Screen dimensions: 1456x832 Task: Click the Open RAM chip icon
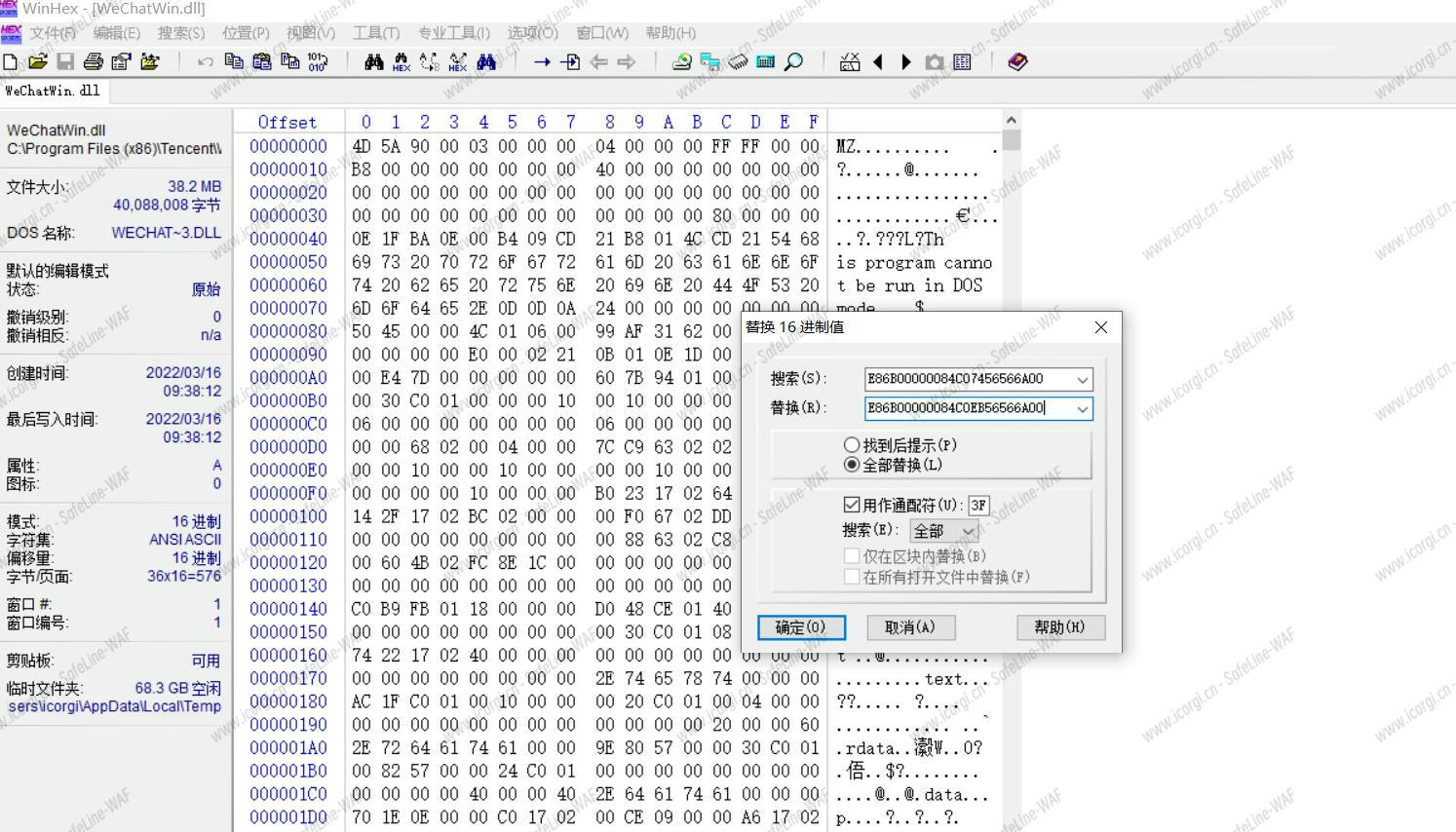(739, 62)
